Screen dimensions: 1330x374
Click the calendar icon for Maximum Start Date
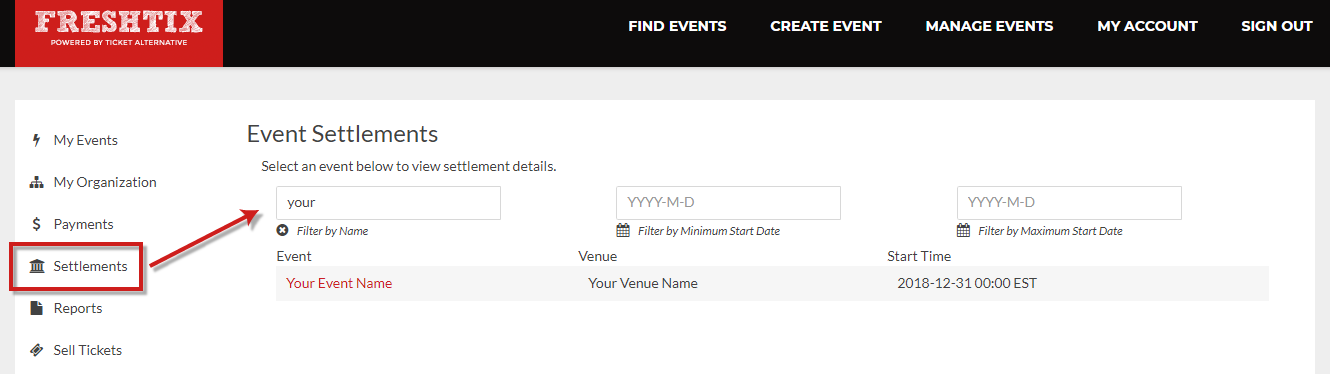[x=964, y=230]
